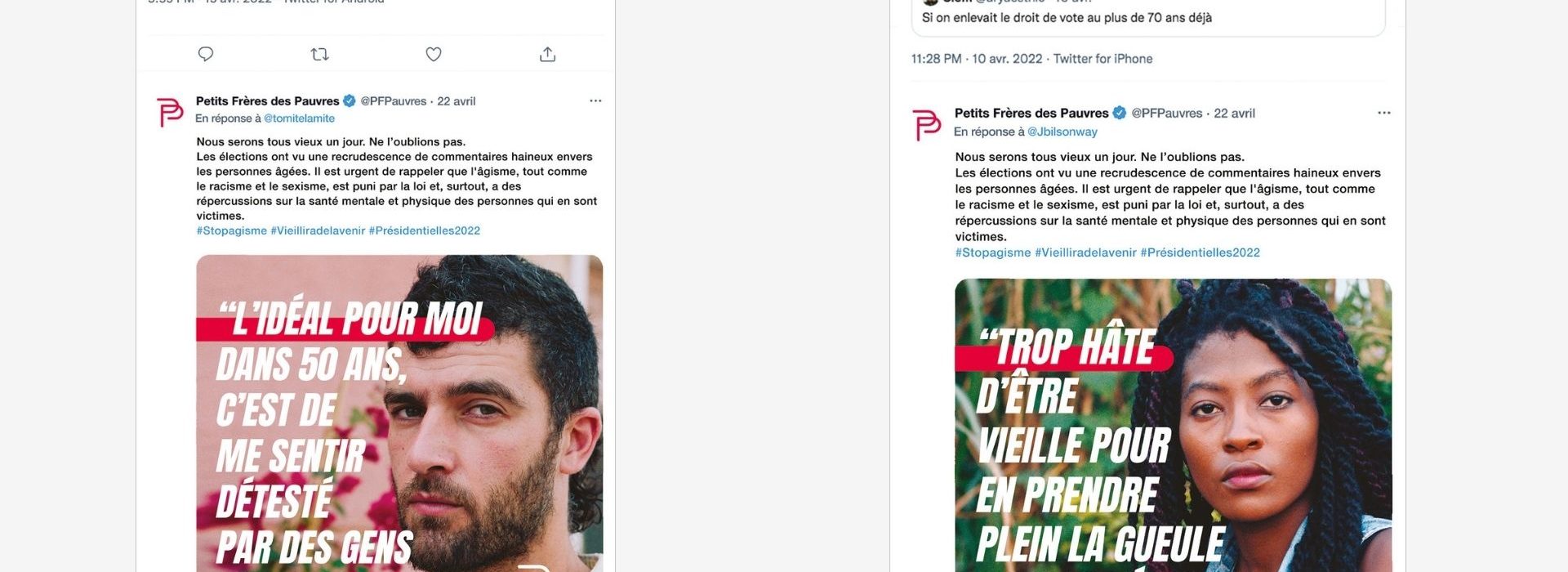Click the share upload icon
The height and width of the screenshot is (572, 1568).
(548, 54)
